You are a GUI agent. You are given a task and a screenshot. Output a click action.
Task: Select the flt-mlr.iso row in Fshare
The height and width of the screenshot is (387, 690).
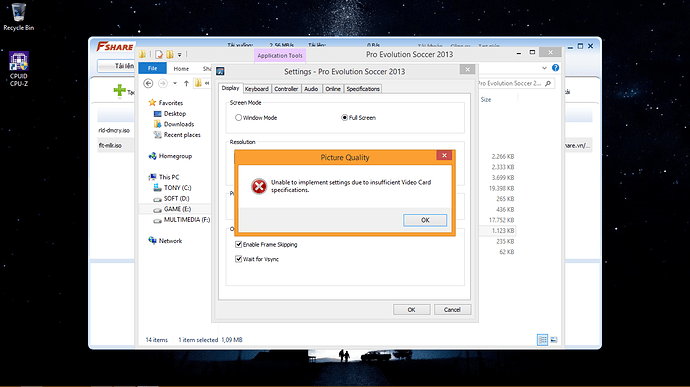[115, 145]
